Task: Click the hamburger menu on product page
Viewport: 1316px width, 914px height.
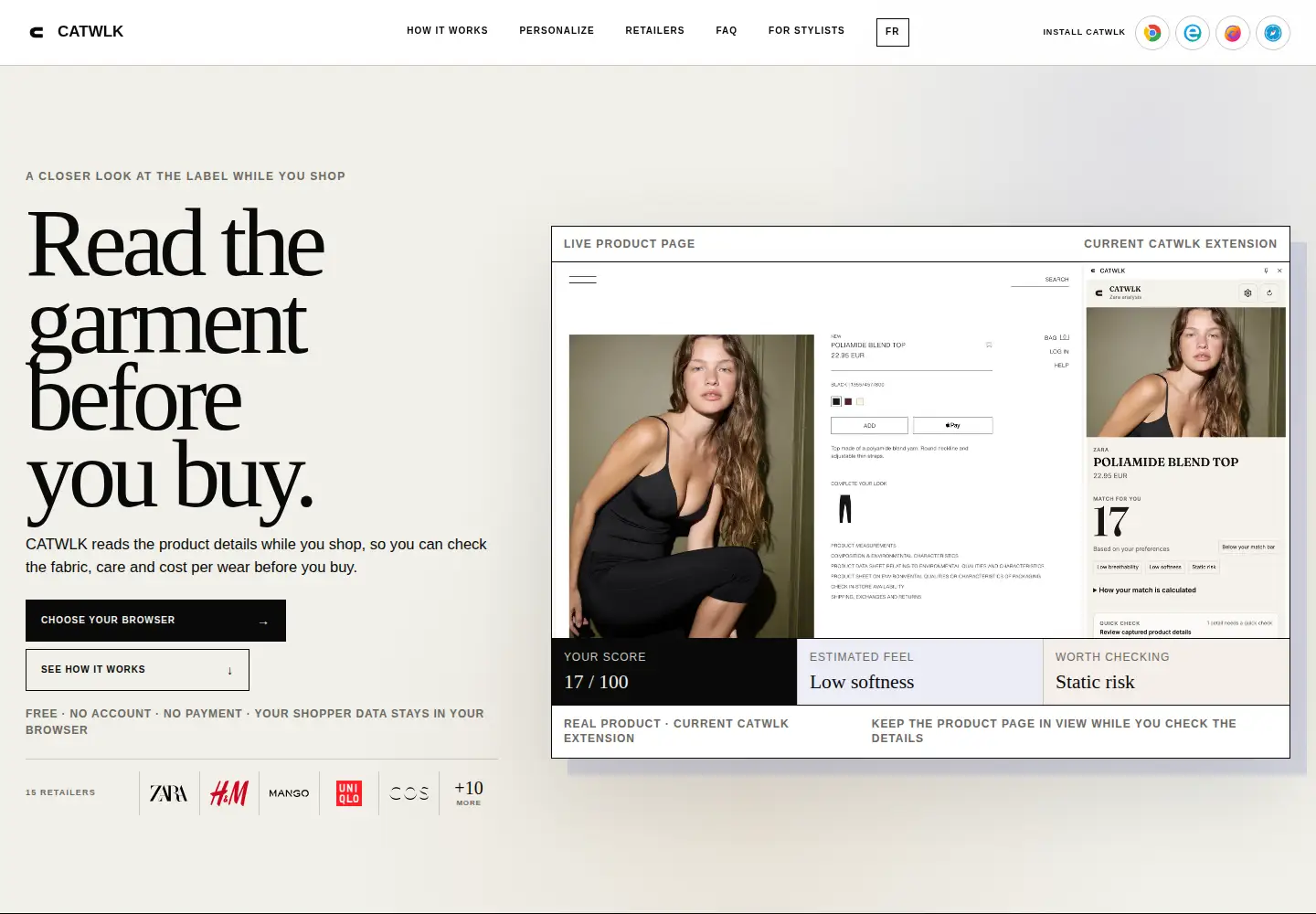Action: click(x=583, y=280)
